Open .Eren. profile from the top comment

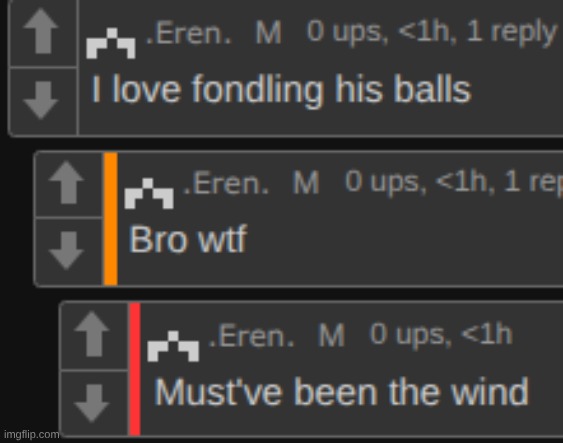coord(188,33)
